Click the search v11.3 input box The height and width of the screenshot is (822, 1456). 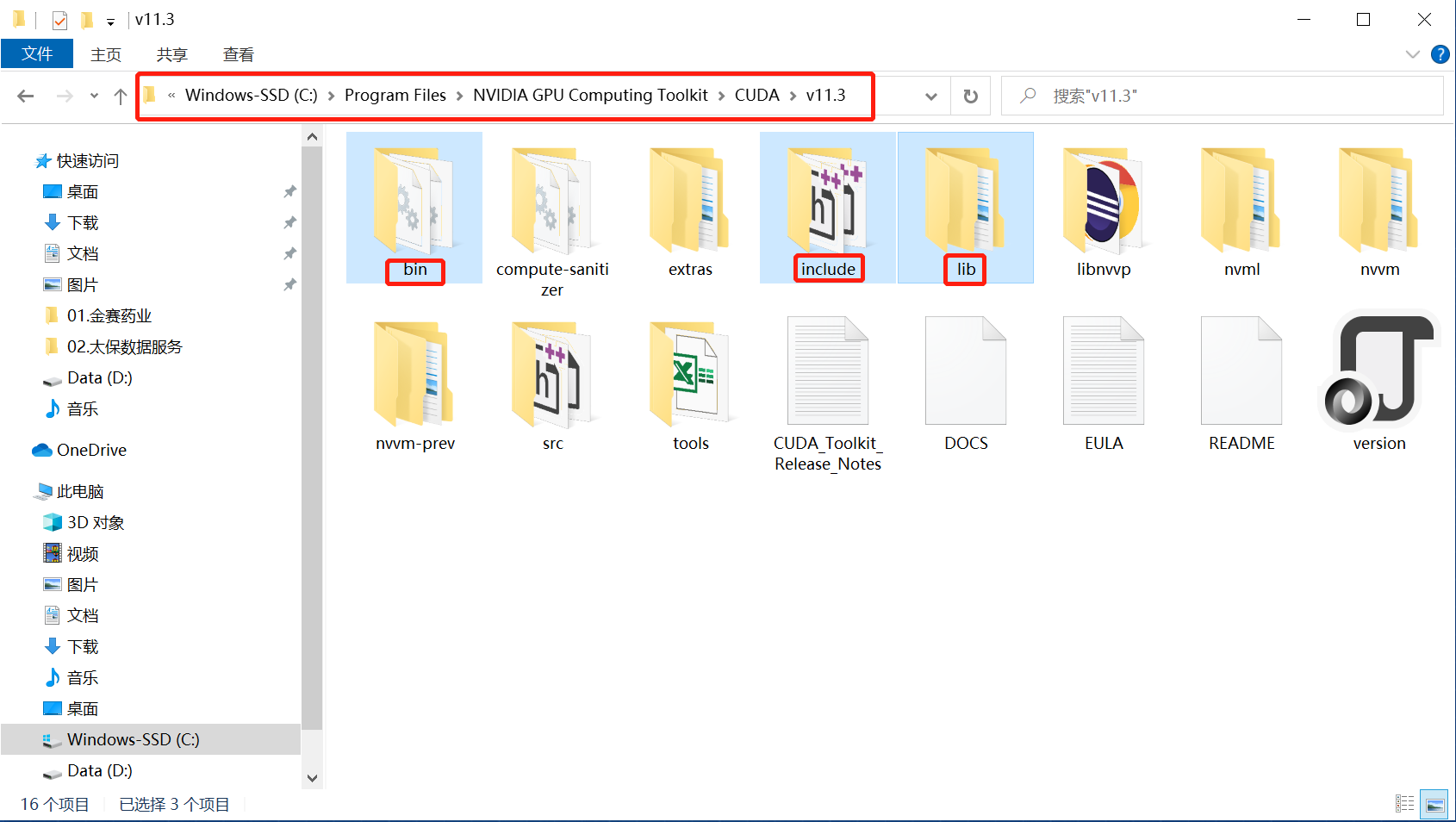coord(1223,96)
